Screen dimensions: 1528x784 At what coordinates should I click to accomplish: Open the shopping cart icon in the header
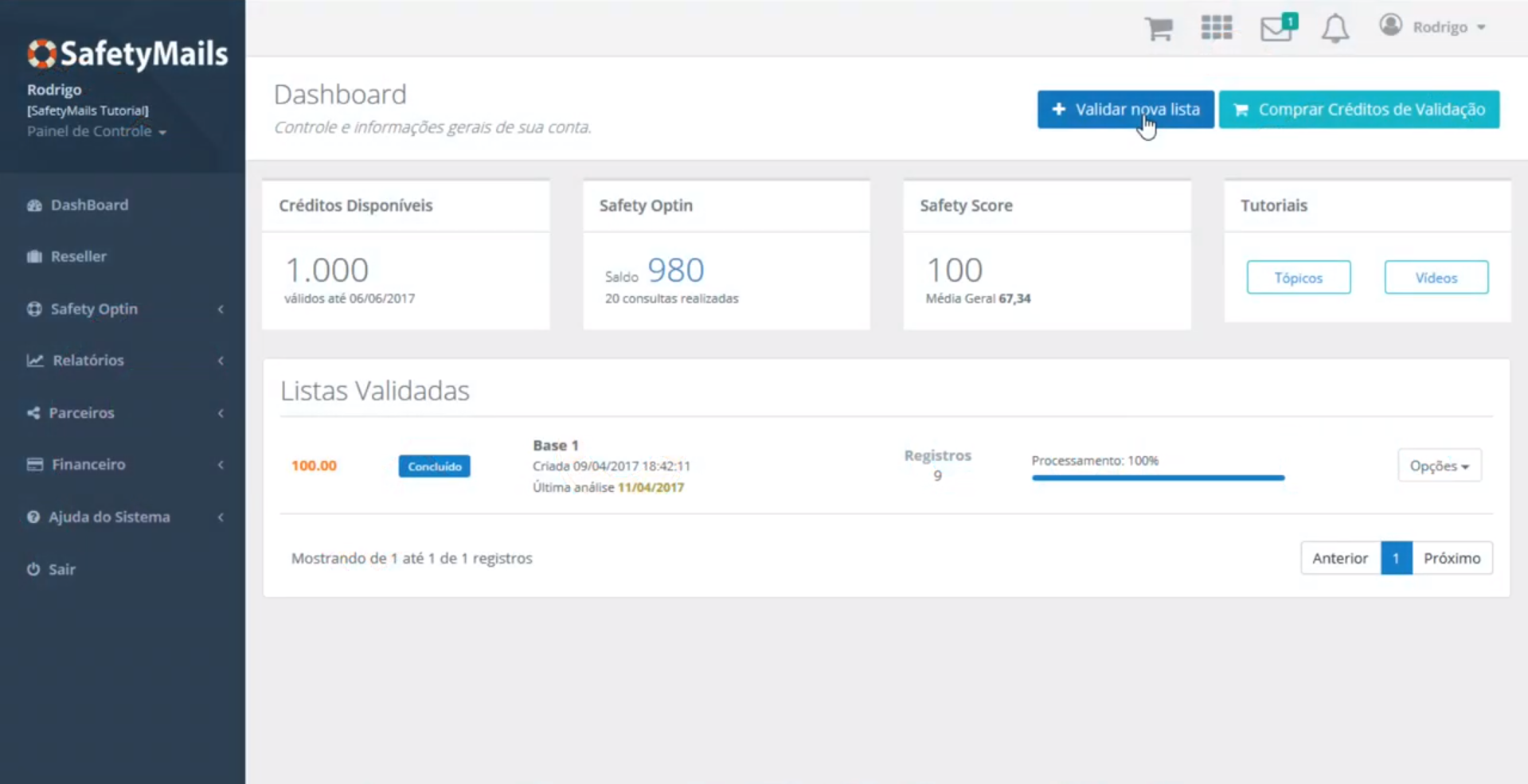pos(1159,28)
